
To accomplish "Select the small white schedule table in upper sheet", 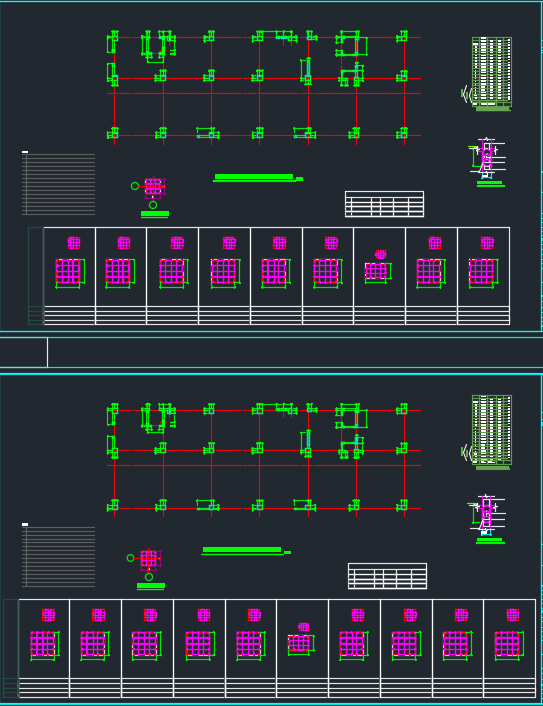I will pos(385,204).
